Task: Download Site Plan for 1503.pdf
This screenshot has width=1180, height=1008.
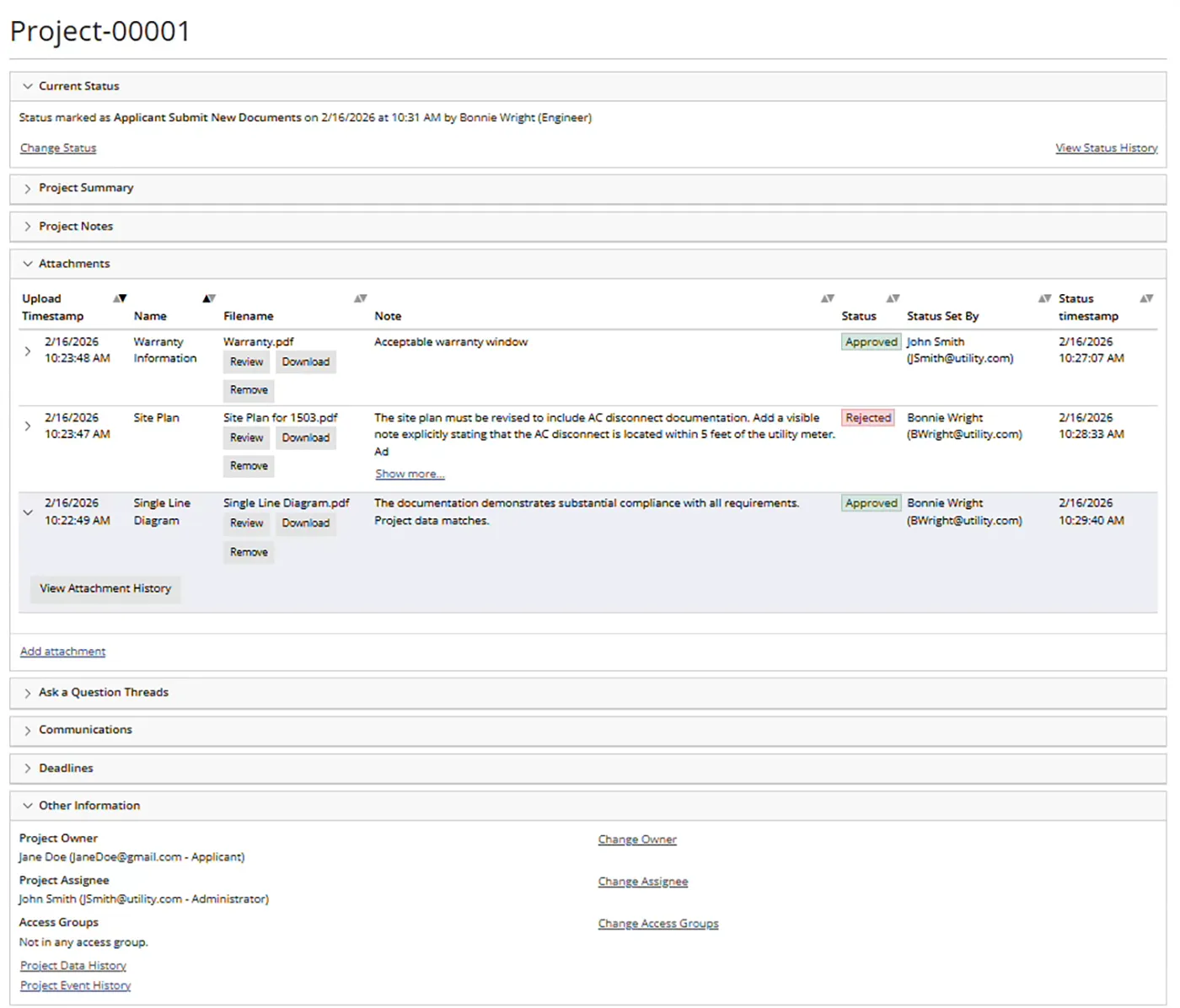Action: [305, 438]
